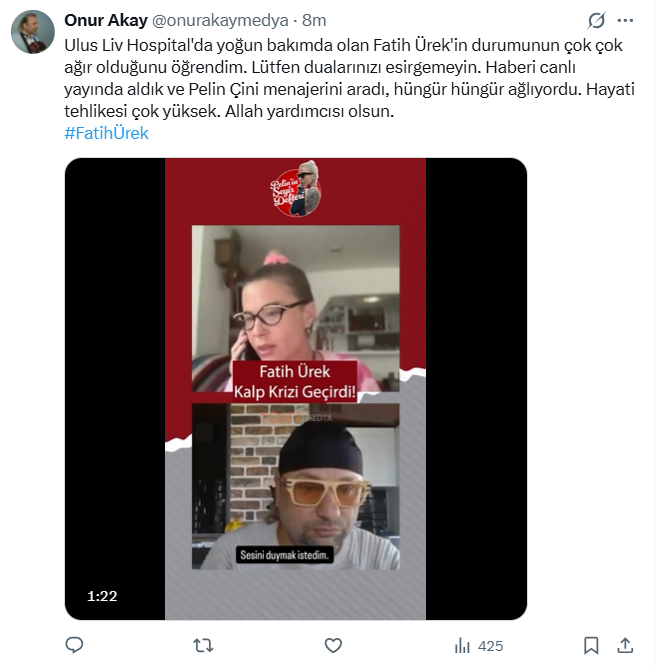Click the reply speech bubble icon

coord(74,645)
